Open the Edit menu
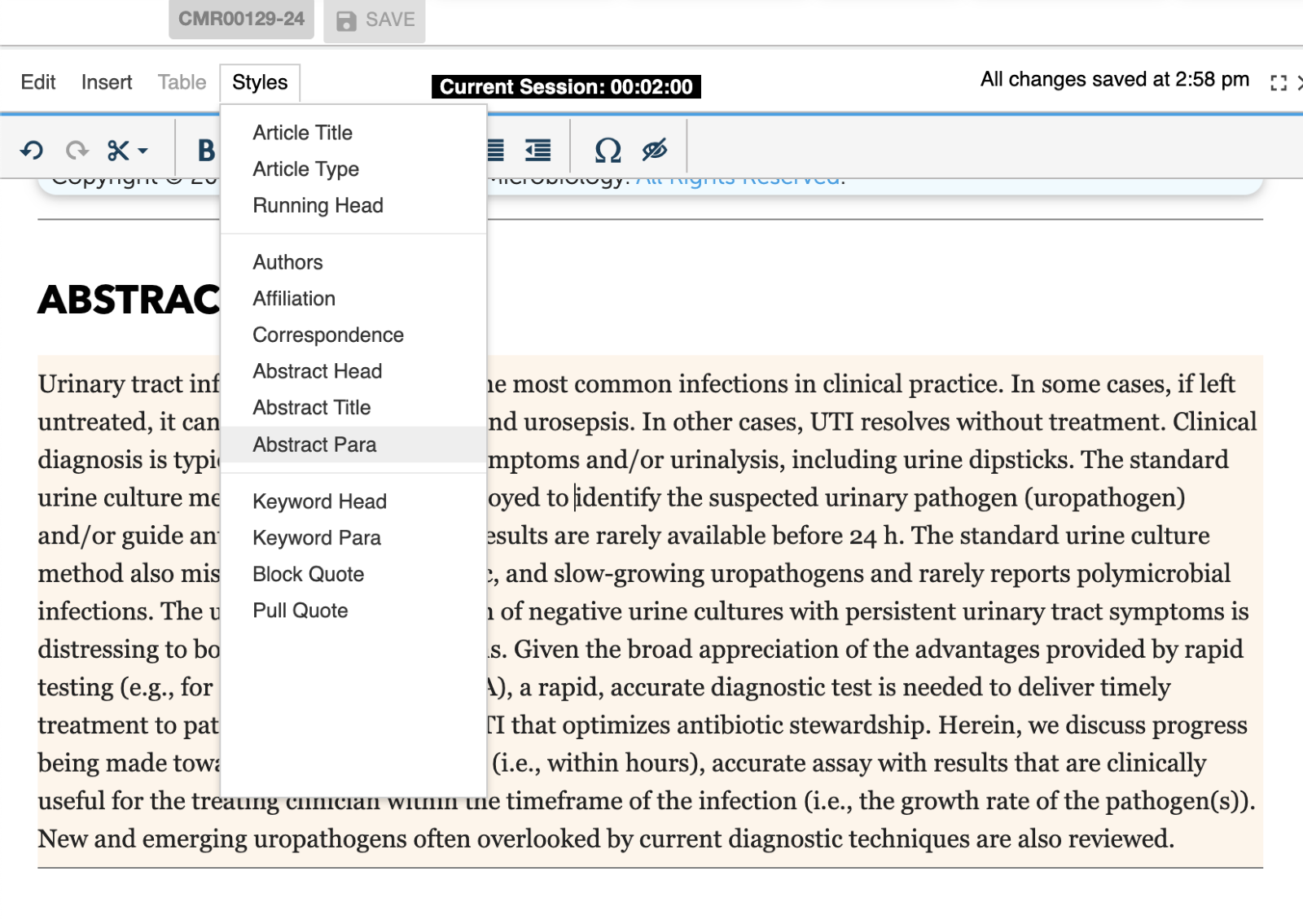The image size is (1303, 924). (37, 82)
